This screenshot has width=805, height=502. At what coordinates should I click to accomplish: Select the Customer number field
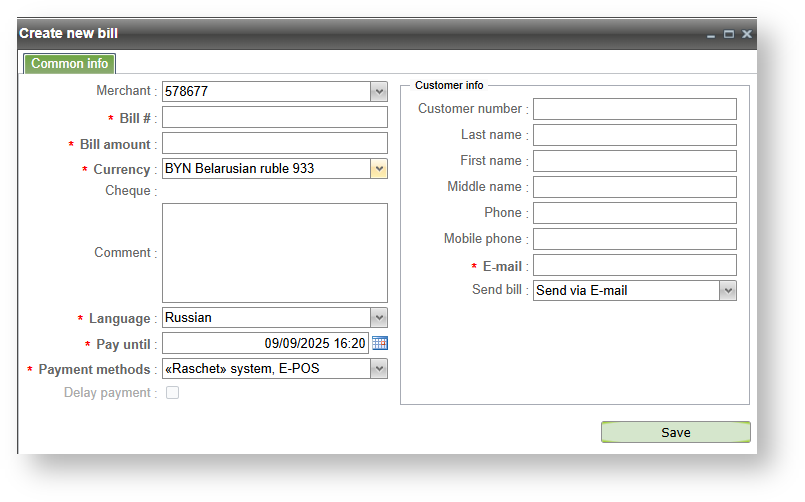[634, 109]
